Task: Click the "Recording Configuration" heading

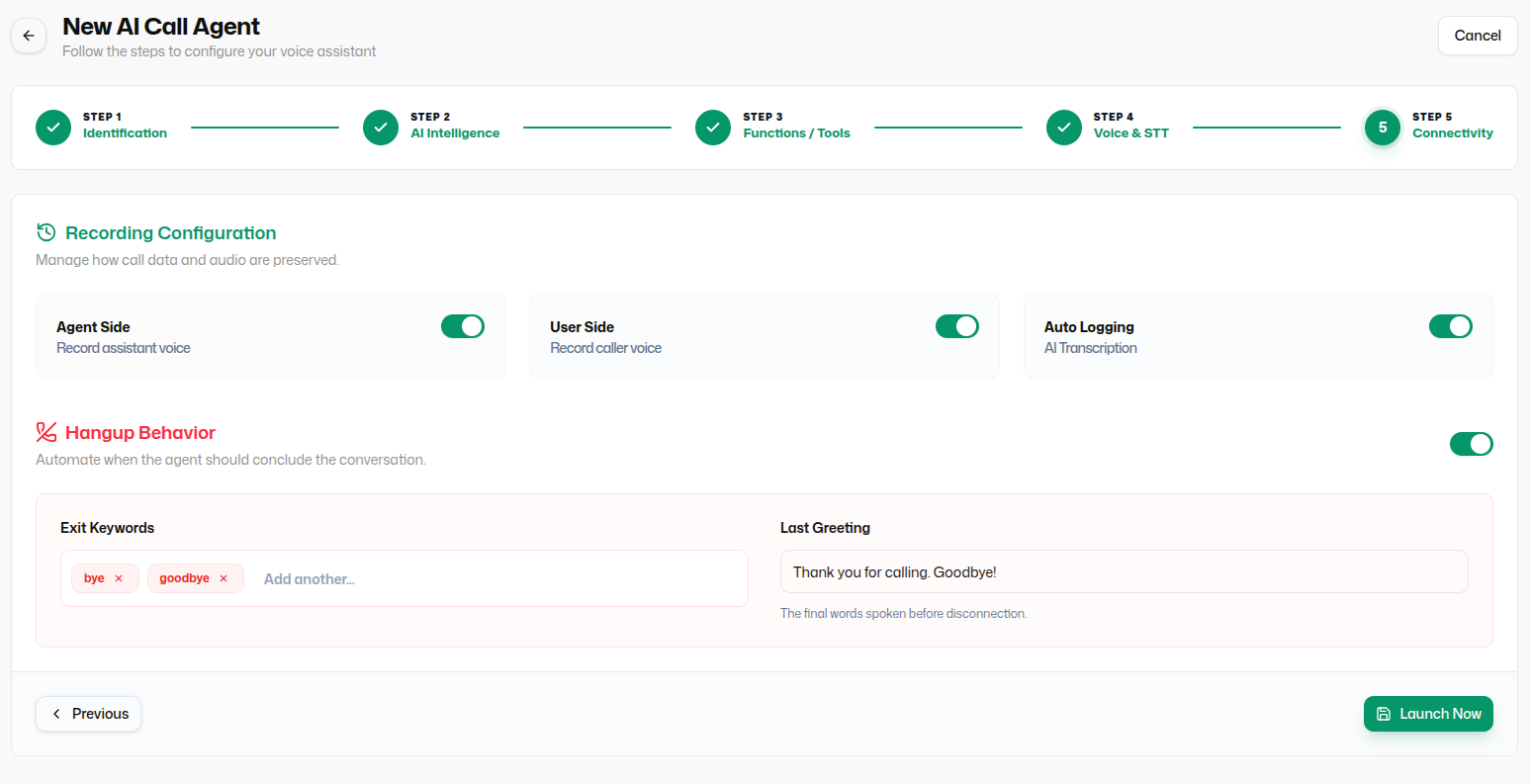Action: [171, 233]
